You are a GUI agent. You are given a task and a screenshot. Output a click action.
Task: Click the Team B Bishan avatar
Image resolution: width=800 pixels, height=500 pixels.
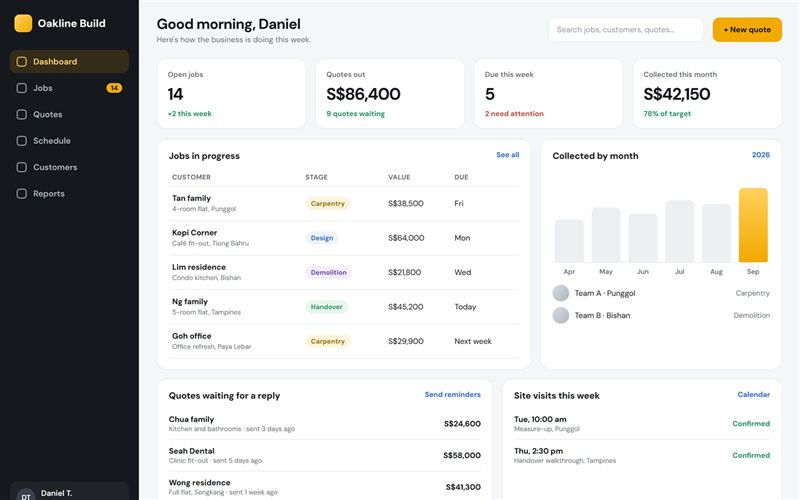tap(561, 315)
